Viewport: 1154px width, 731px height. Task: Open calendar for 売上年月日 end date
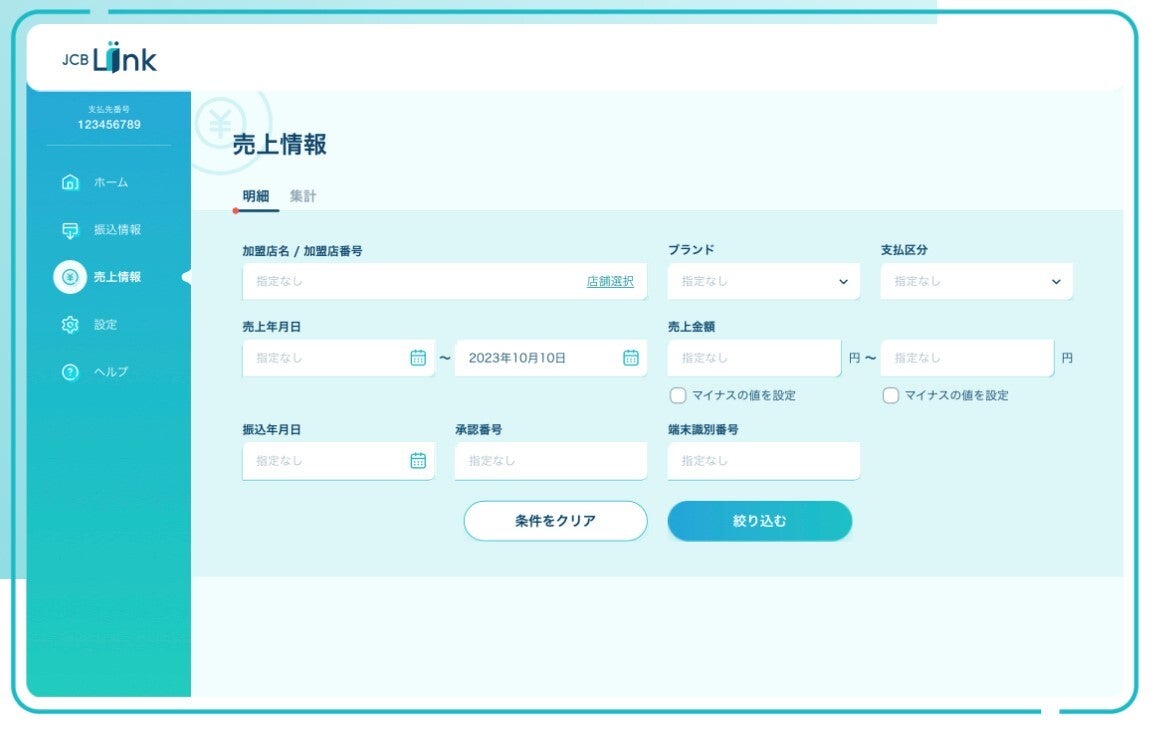pyautogui.click(x=630, y=358)
